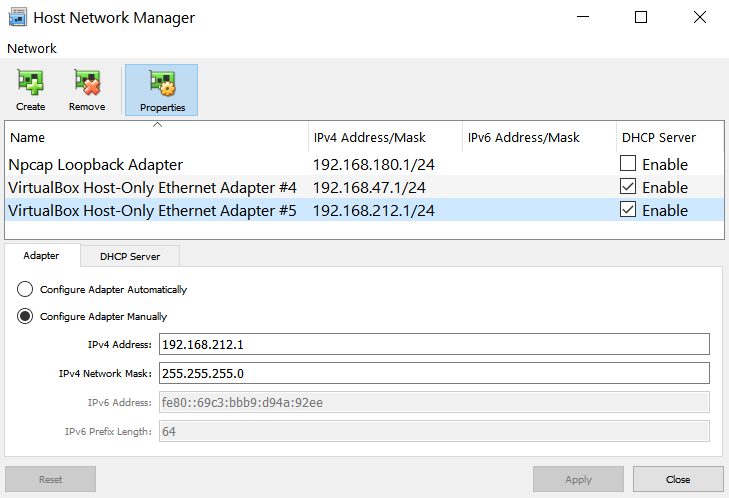Select VirtualBox Host-Only Ethernet Adapter #5
The height and width of the screenshot is (498, 729).
[364, 210]
